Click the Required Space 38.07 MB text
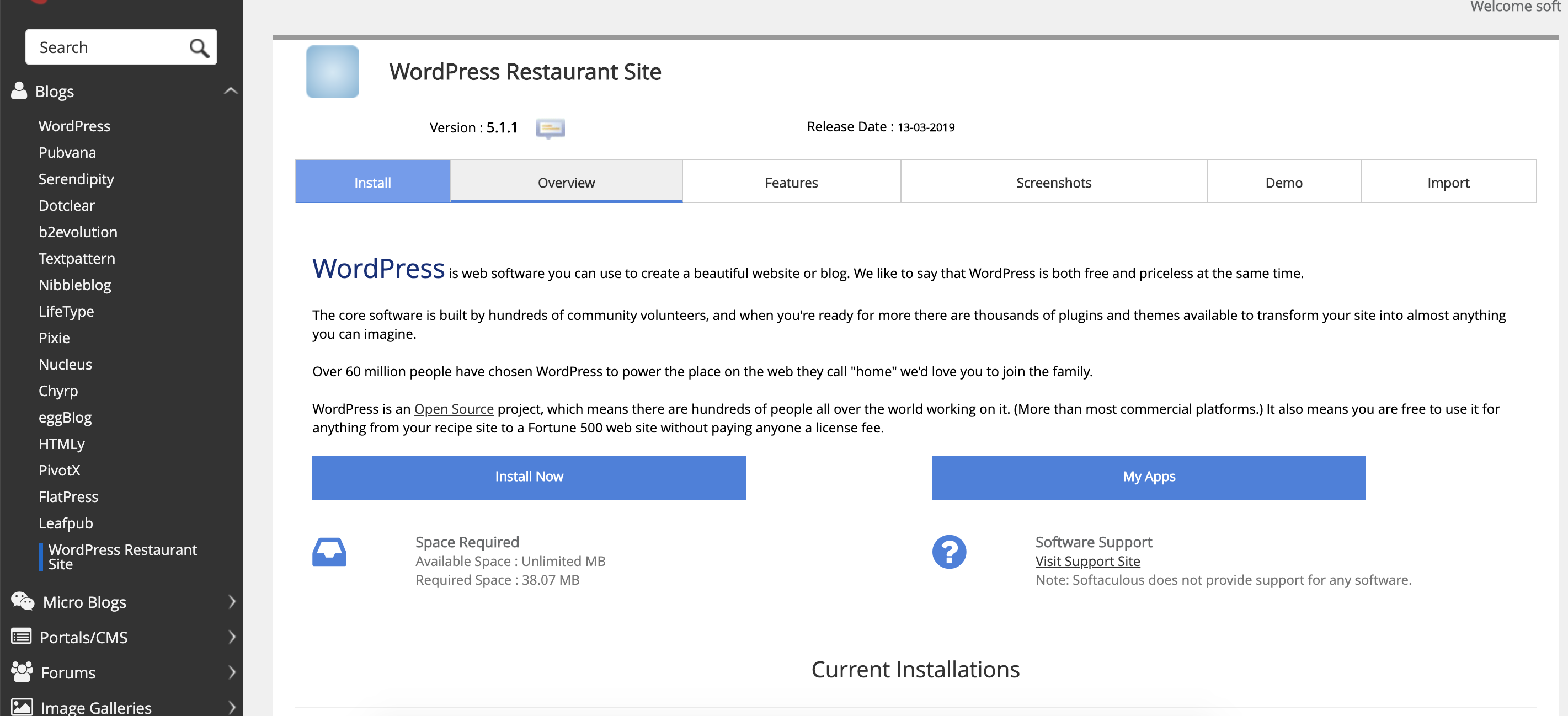The width and height of the screenshot is (1568, 716). point(497,580)
